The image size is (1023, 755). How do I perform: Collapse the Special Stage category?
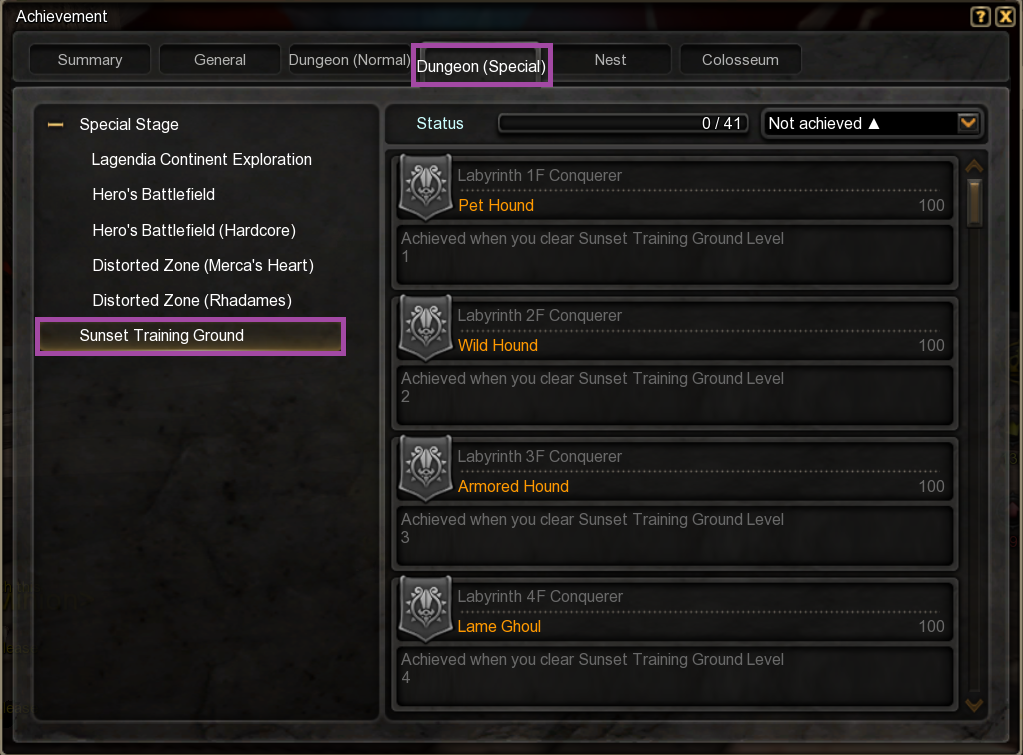55,124
